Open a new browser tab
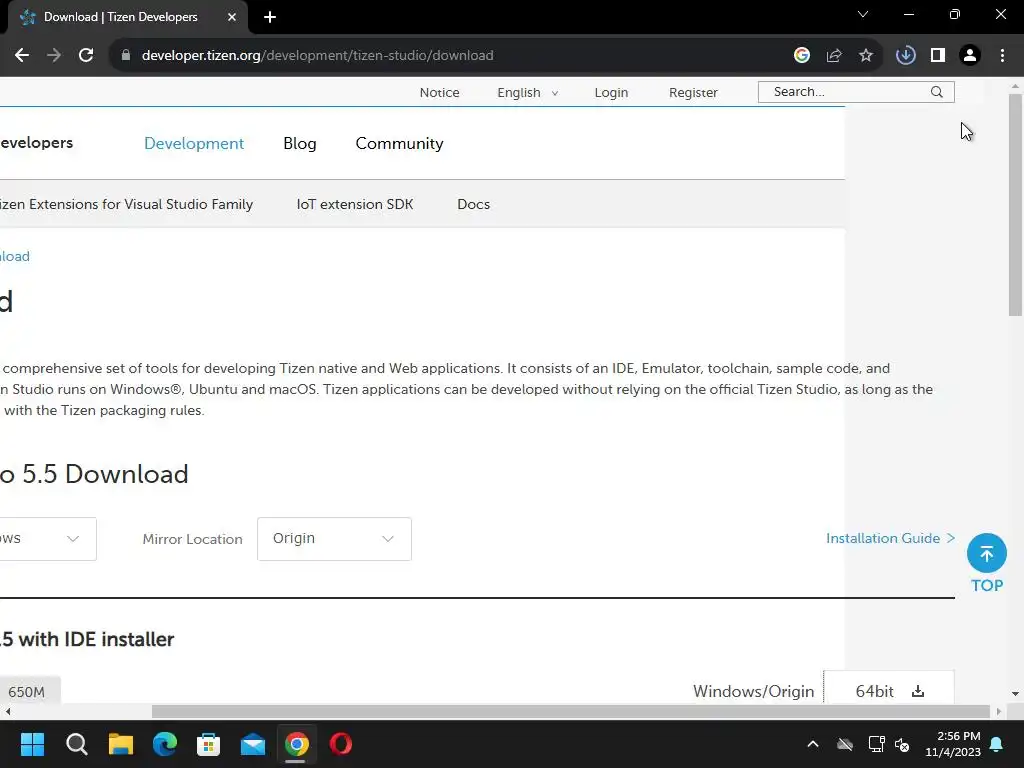Viewport: 1024px width, 768px height. click(270, 17)
